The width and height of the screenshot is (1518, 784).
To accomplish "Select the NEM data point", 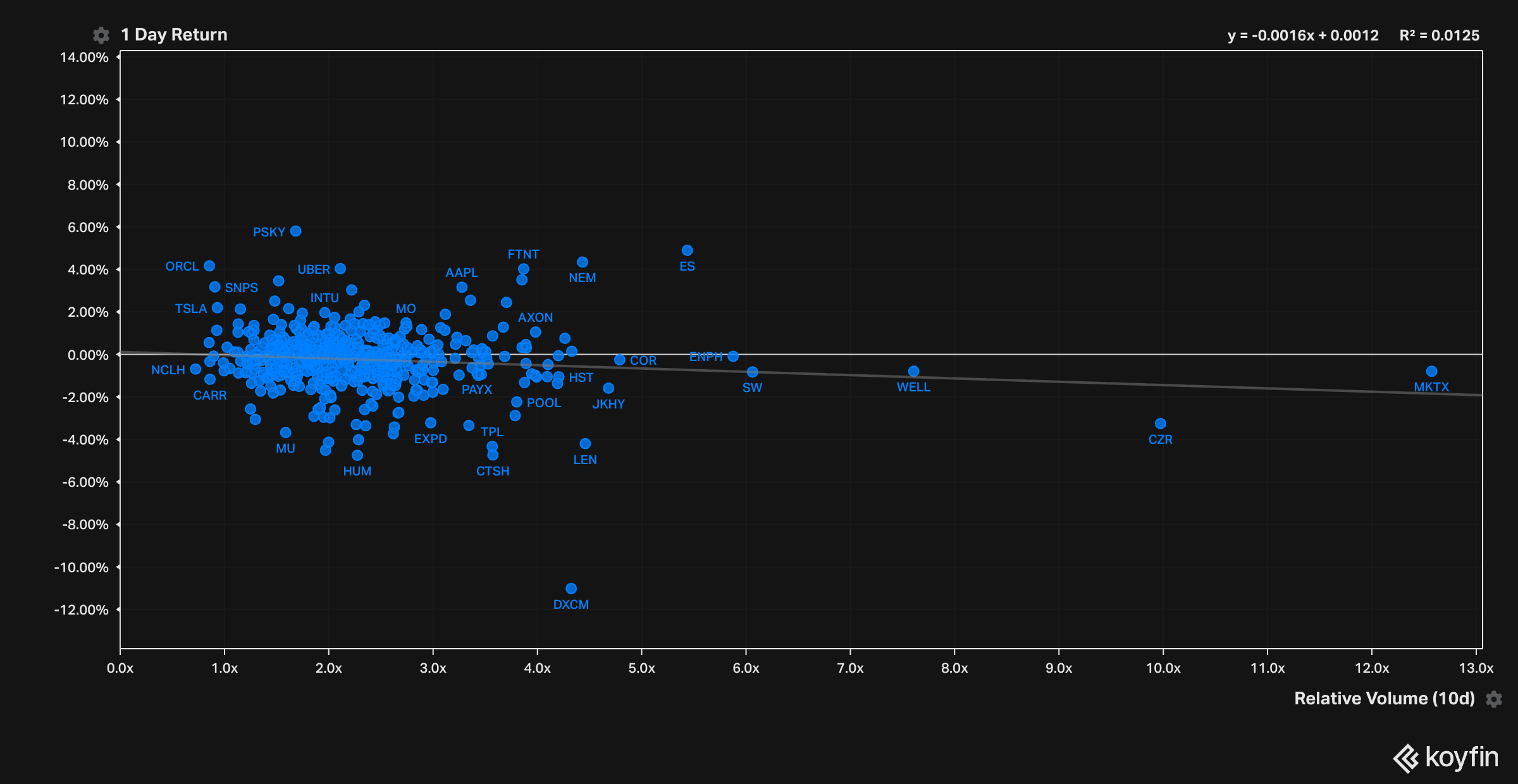I will point(583,262).
